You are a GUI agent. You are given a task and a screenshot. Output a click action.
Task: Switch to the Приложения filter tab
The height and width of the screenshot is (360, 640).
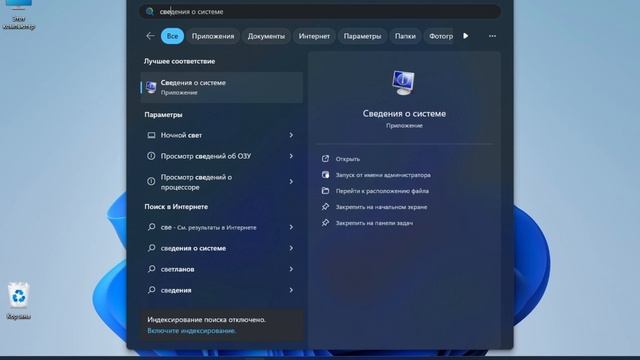[x=213, y=36]
